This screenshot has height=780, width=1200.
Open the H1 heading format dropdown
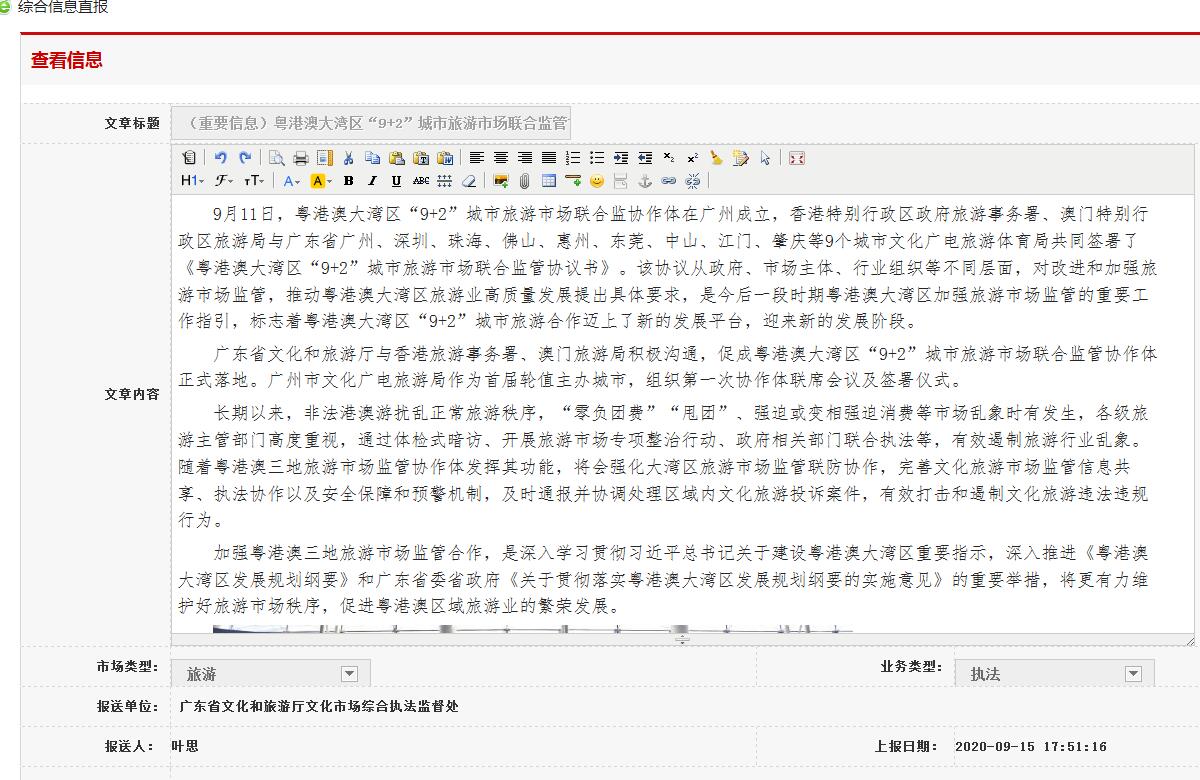coord(192,181)
